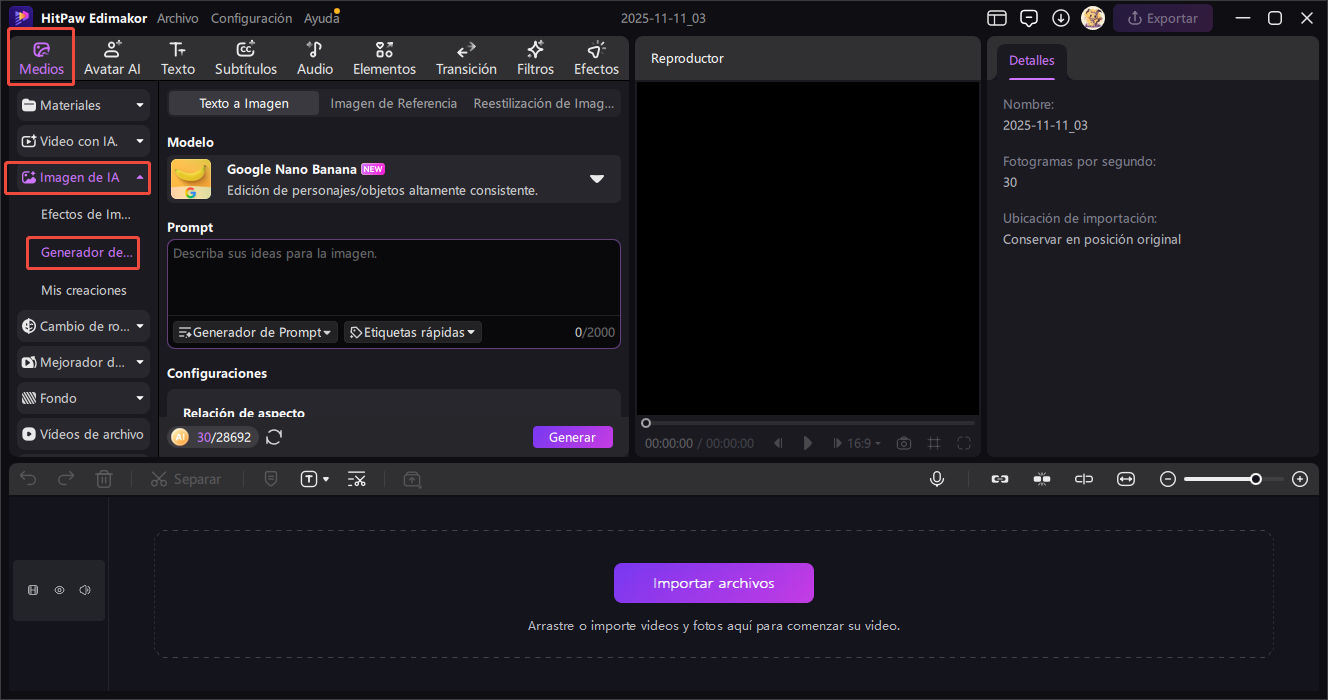Open the Generador de Prompt dropdown
The height and width of the screenshot is (700, 1328).
254,332
